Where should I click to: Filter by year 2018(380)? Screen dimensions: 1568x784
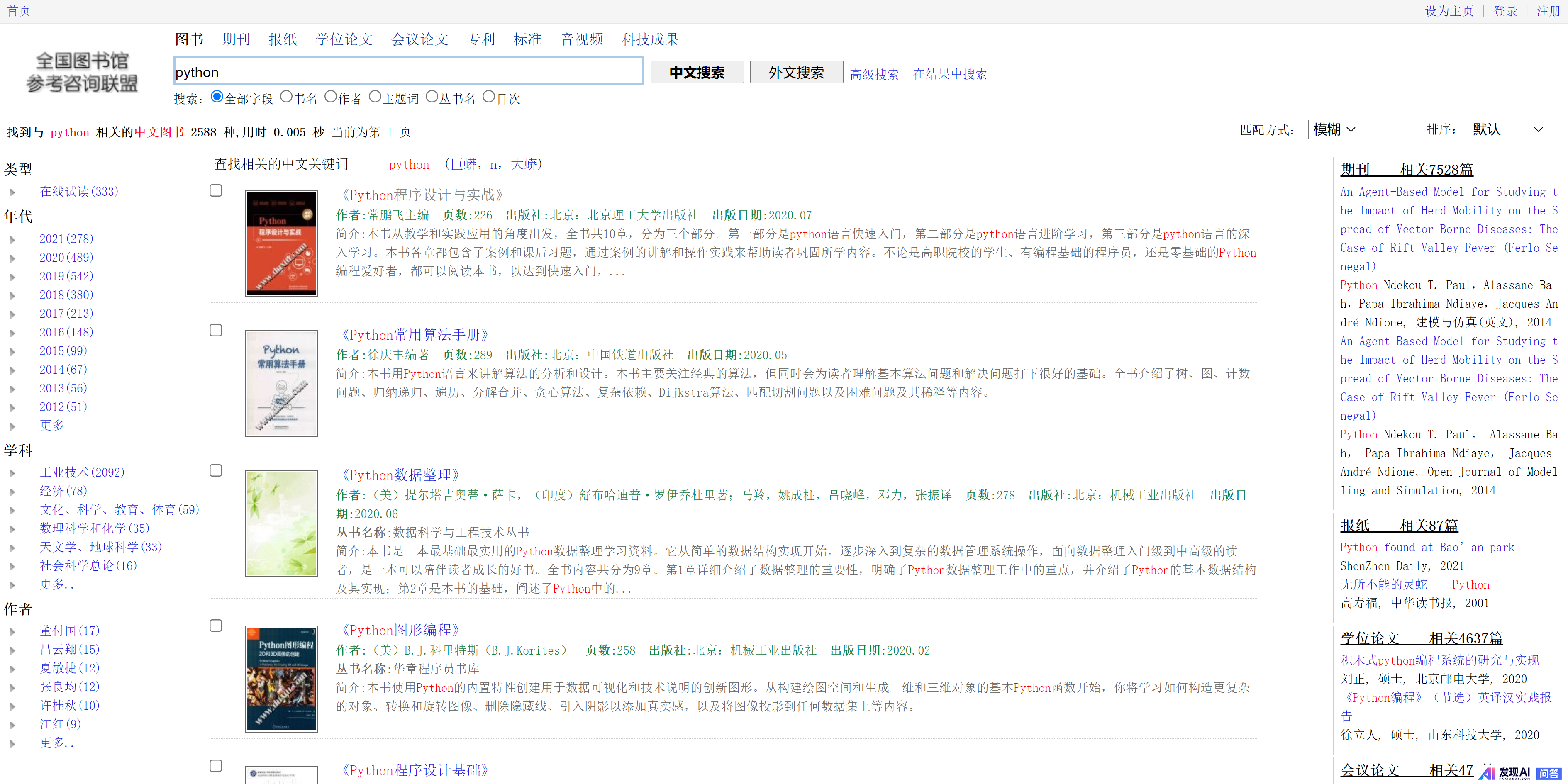pos(66,295)
